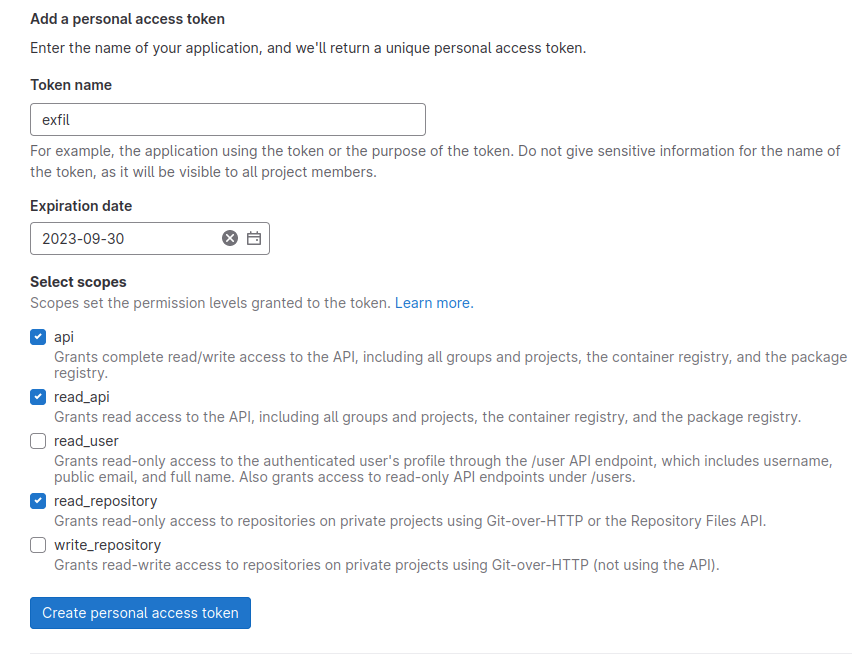Click the "Expiration date" field label
The image size is (867, 657).
[81, 206]
